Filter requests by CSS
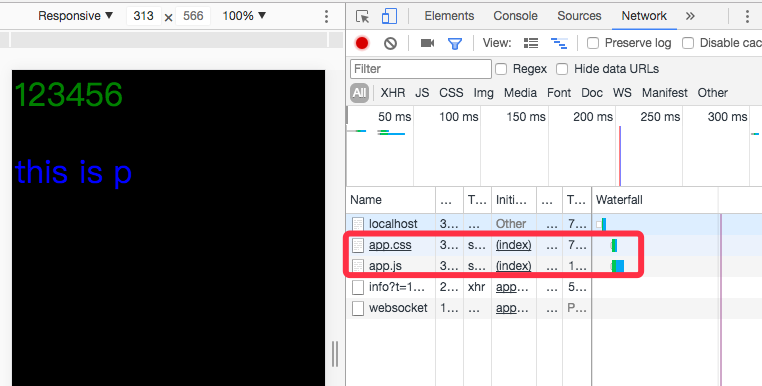This screenshot has width=762, height=386. 451,93
